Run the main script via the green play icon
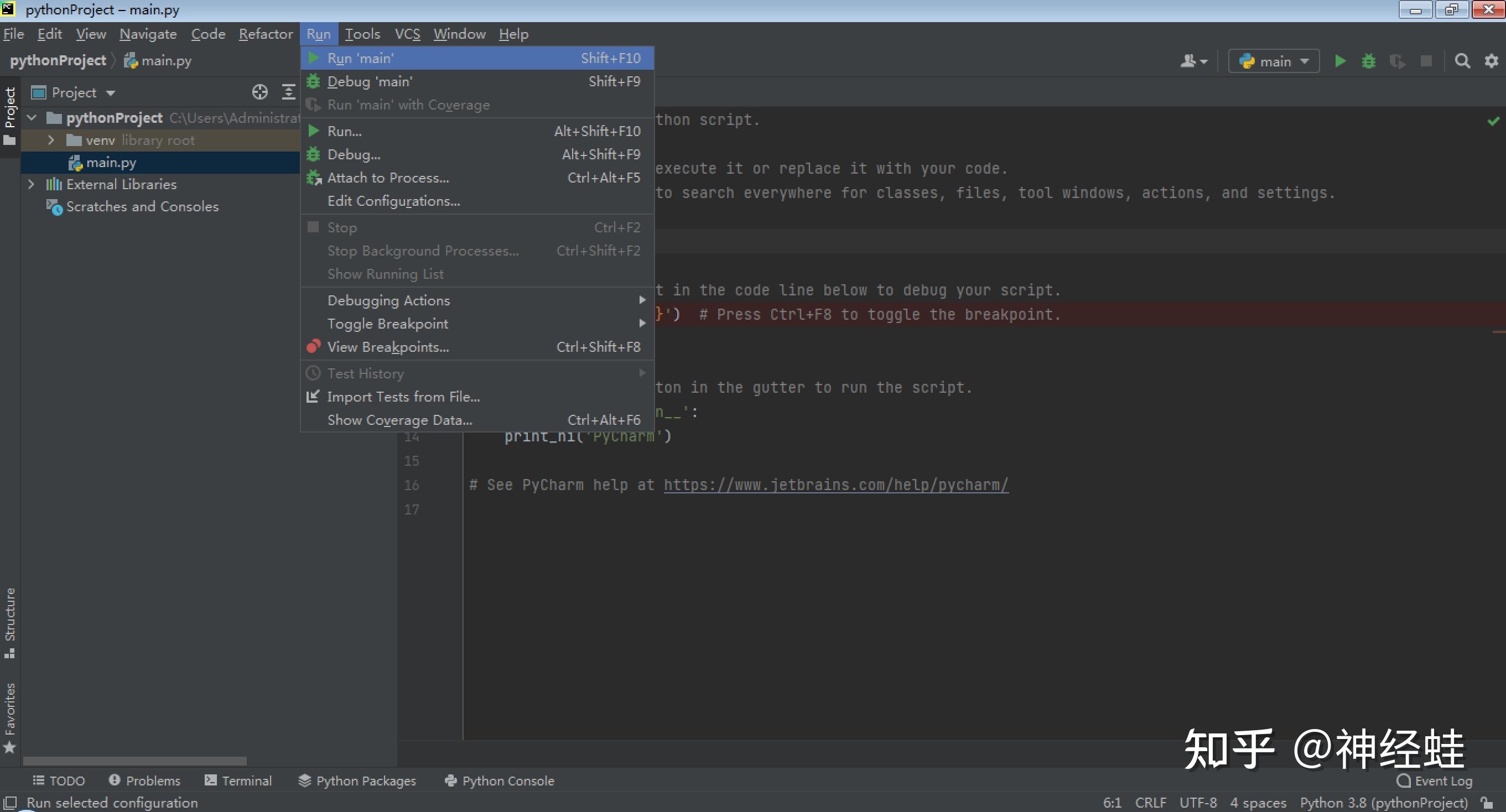 1339,60
